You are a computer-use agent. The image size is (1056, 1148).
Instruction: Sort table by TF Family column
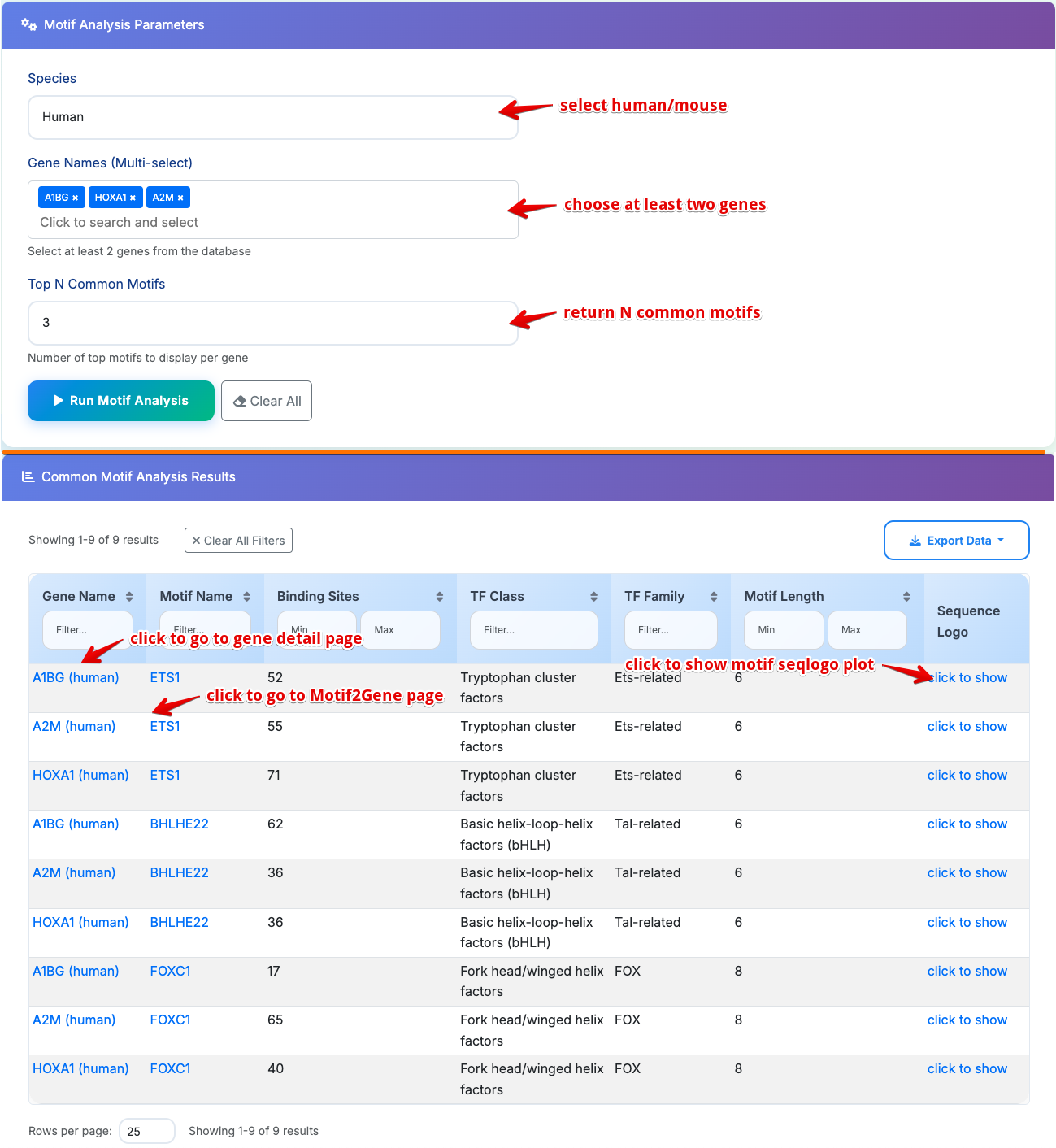(x=713, y=597)
